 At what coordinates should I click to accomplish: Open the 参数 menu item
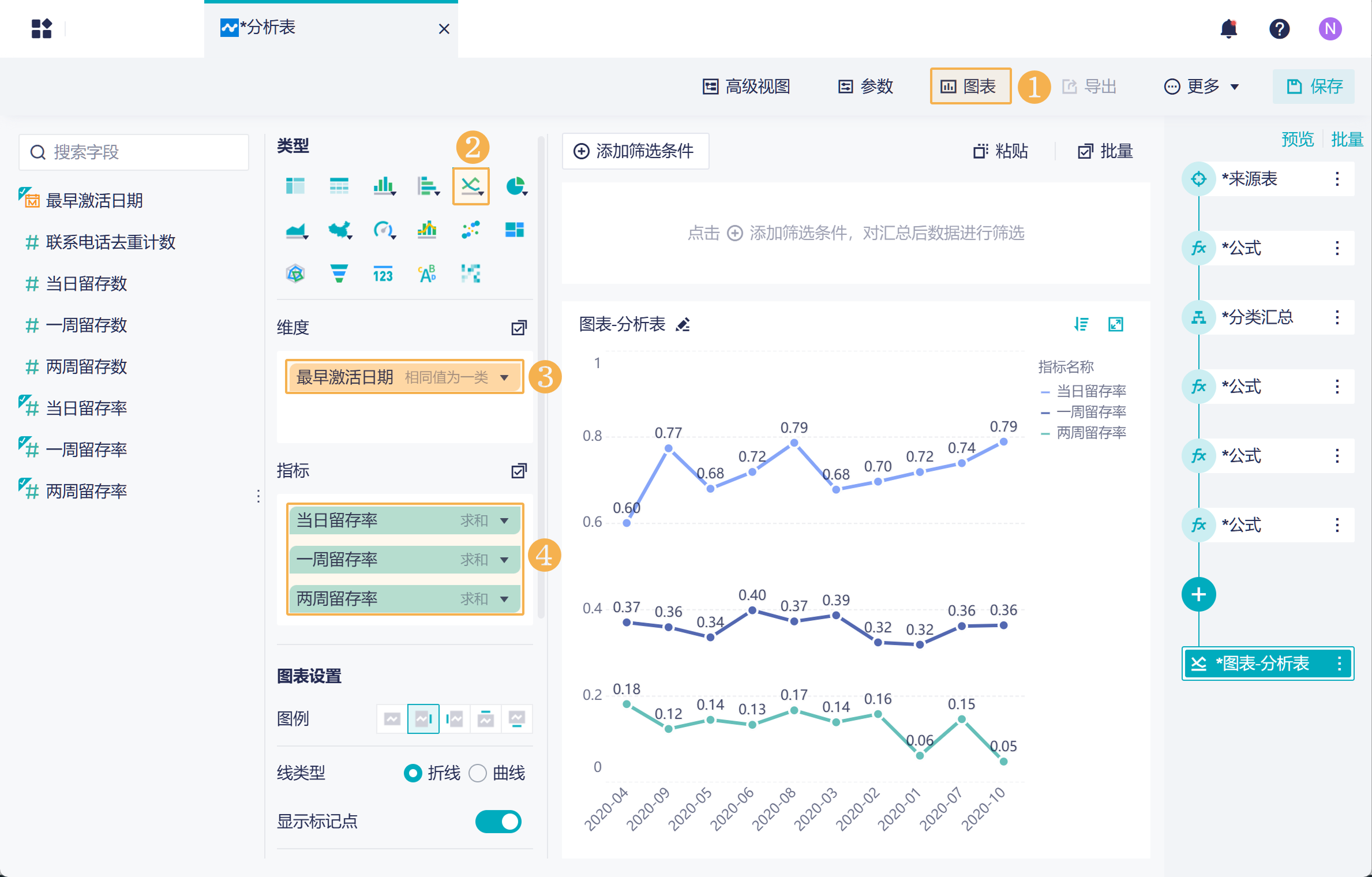(865, 87)
